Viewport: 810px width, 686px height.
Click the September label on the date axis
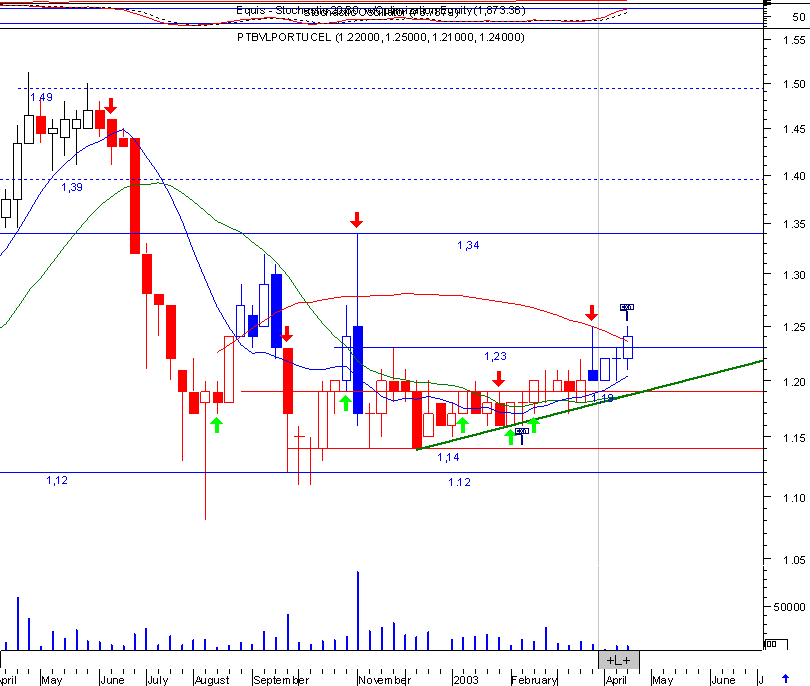click(281, 680)
